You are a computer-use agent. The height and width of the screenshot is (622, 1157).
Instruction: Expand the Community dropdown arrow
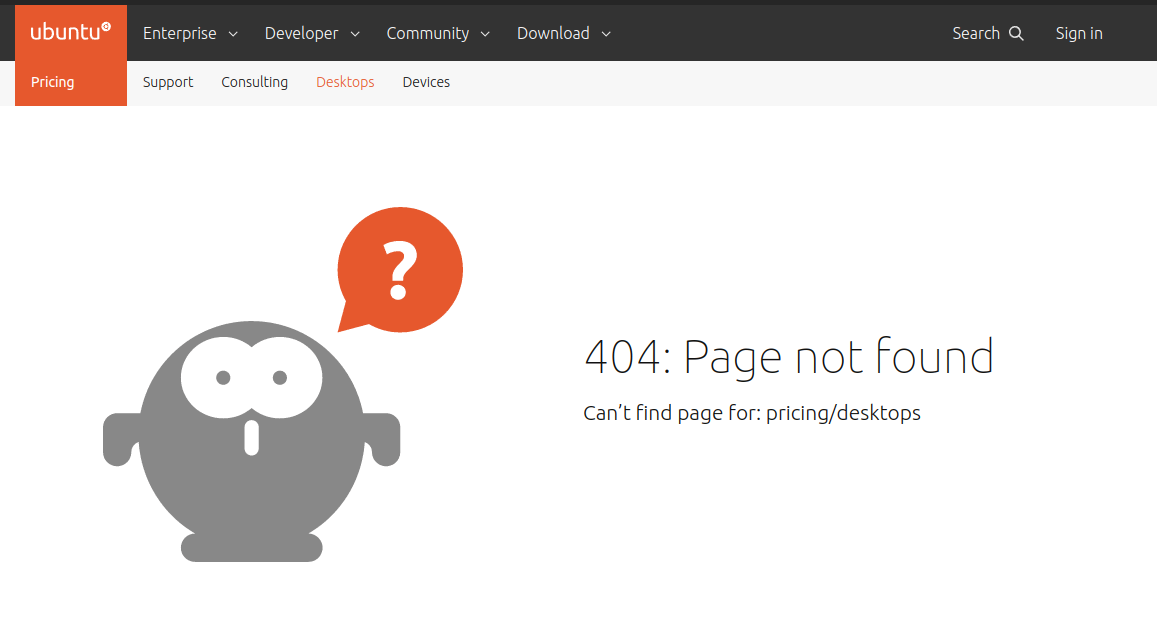486,33
